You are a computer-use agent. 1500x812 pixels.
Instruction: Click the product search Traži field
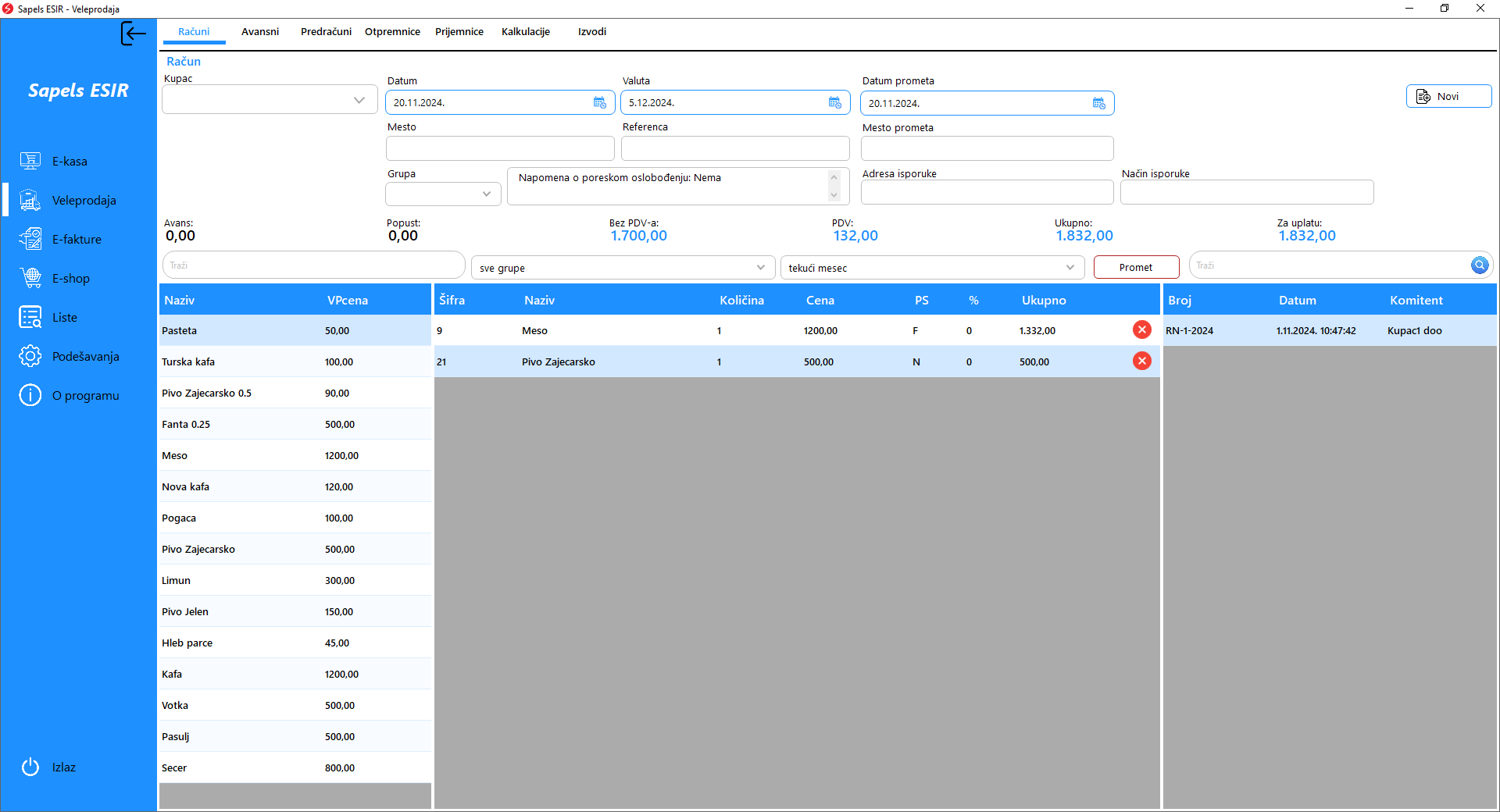tap(314, 265)
